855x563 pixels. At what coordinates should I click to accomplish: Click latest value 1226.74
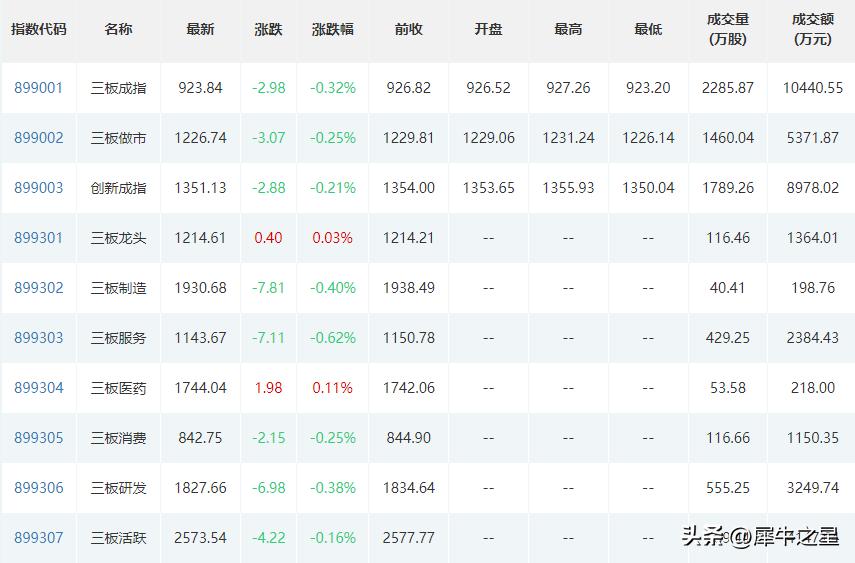(x=200, y=137)
